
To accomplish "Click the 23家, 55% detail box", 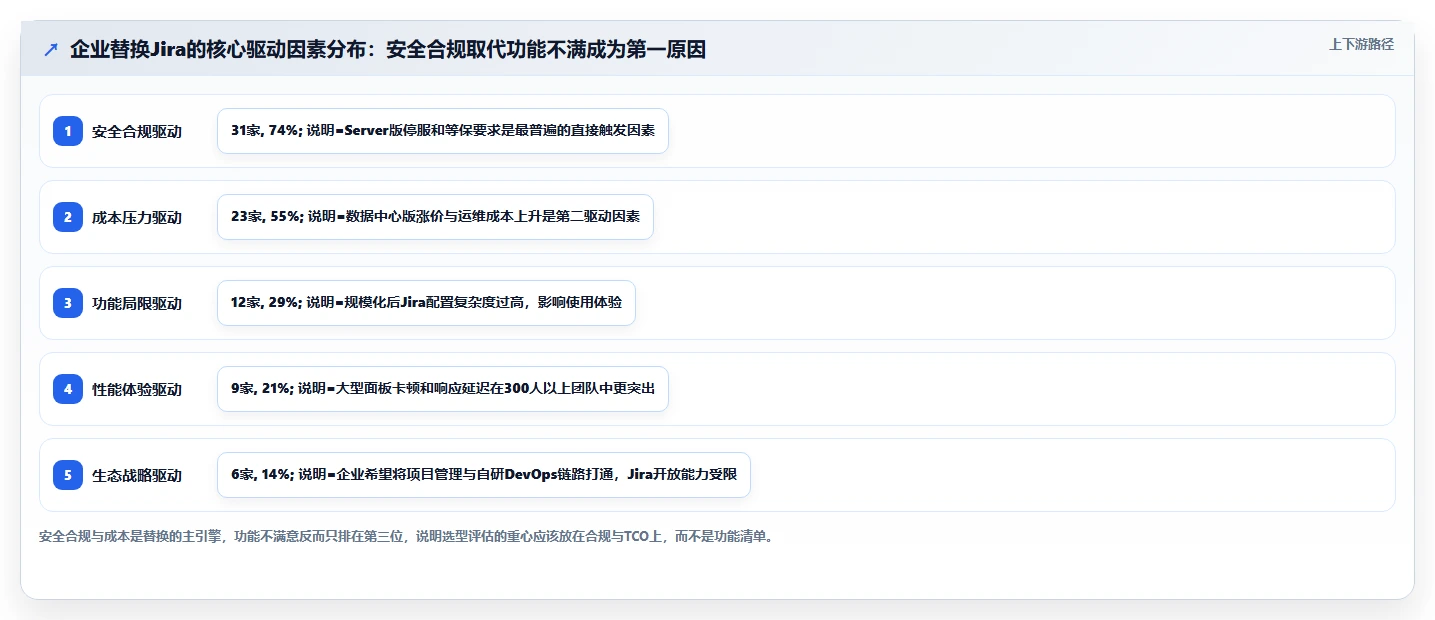I will [x=435, y=217].
